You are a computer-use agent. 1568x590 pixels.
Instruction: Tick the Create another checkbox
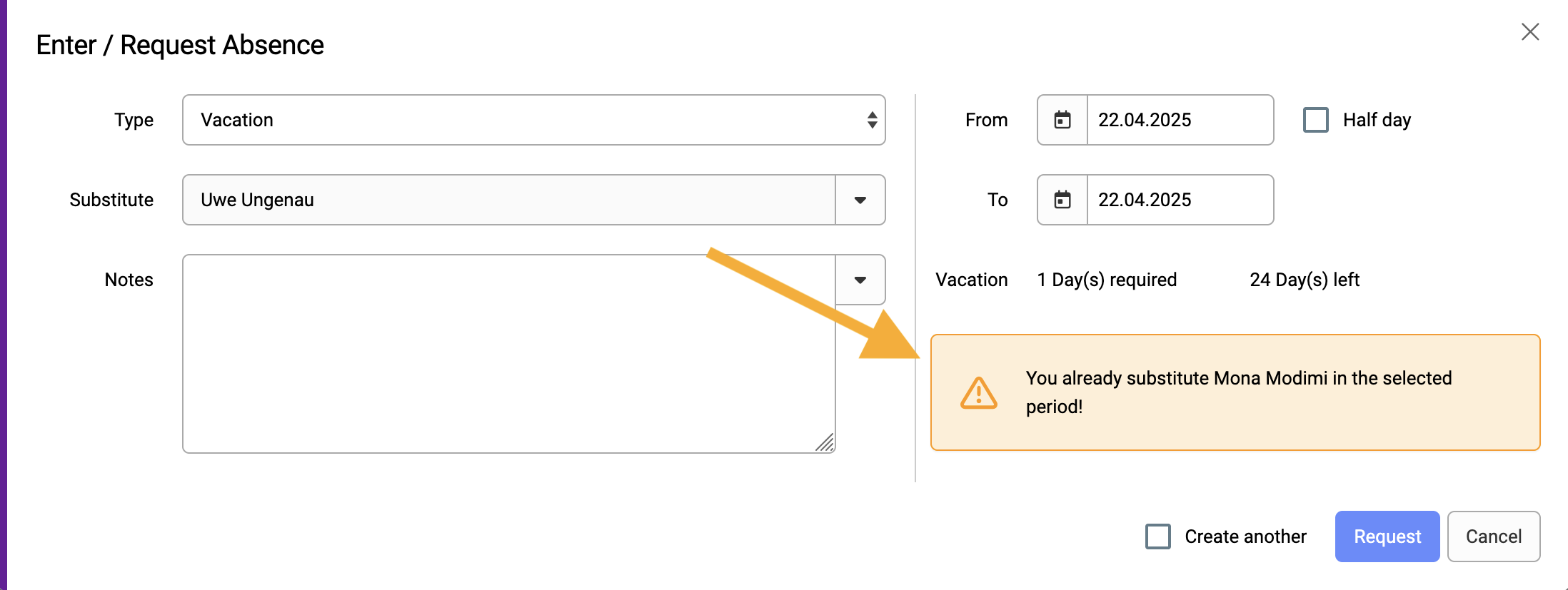click(1157, 536)
